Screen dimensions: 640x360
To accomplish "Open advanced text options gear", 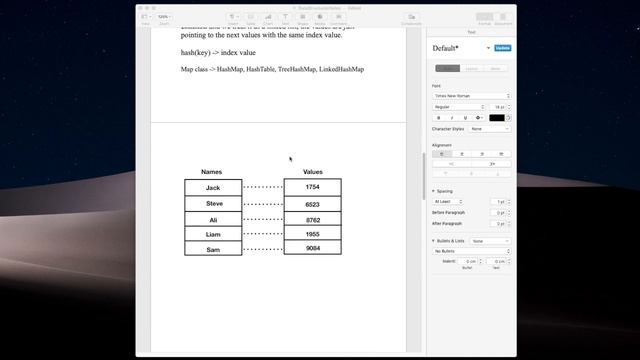I will [479, 118].
